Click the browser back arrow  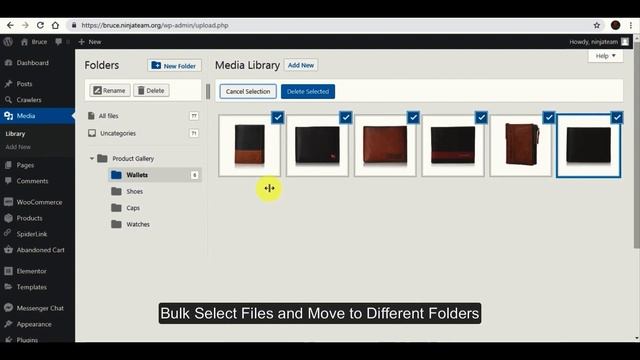tap(10, 25)
